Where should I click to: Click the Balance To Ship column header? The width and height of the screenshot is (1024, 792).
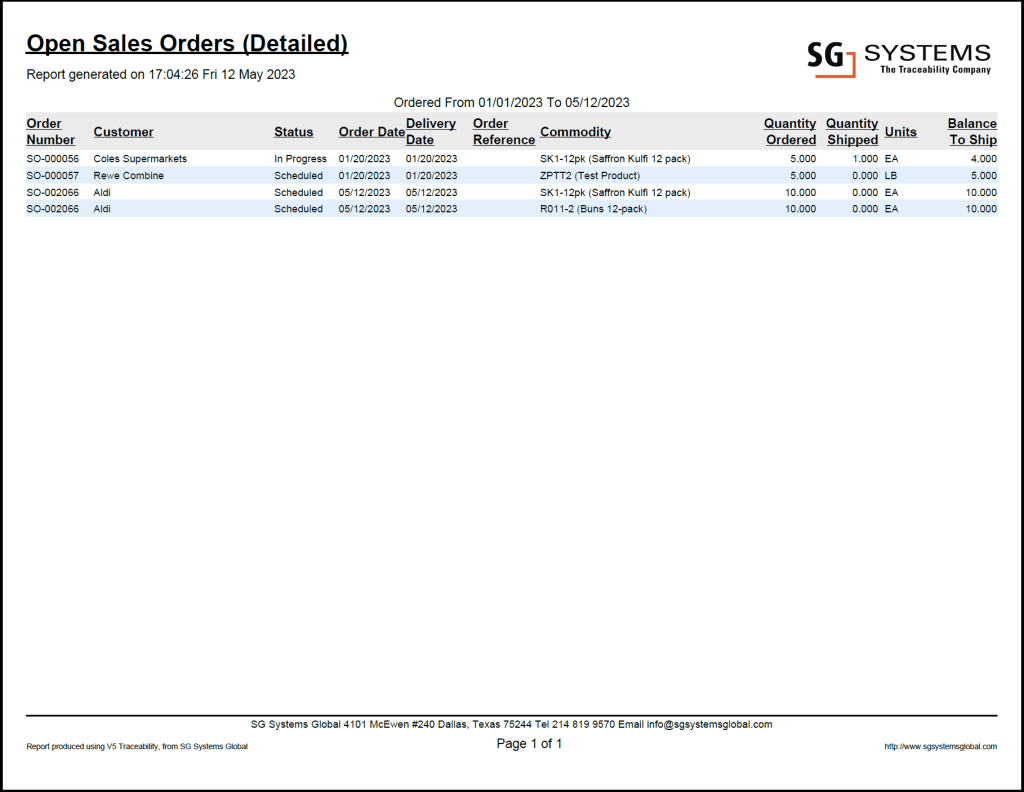[971, 131]
